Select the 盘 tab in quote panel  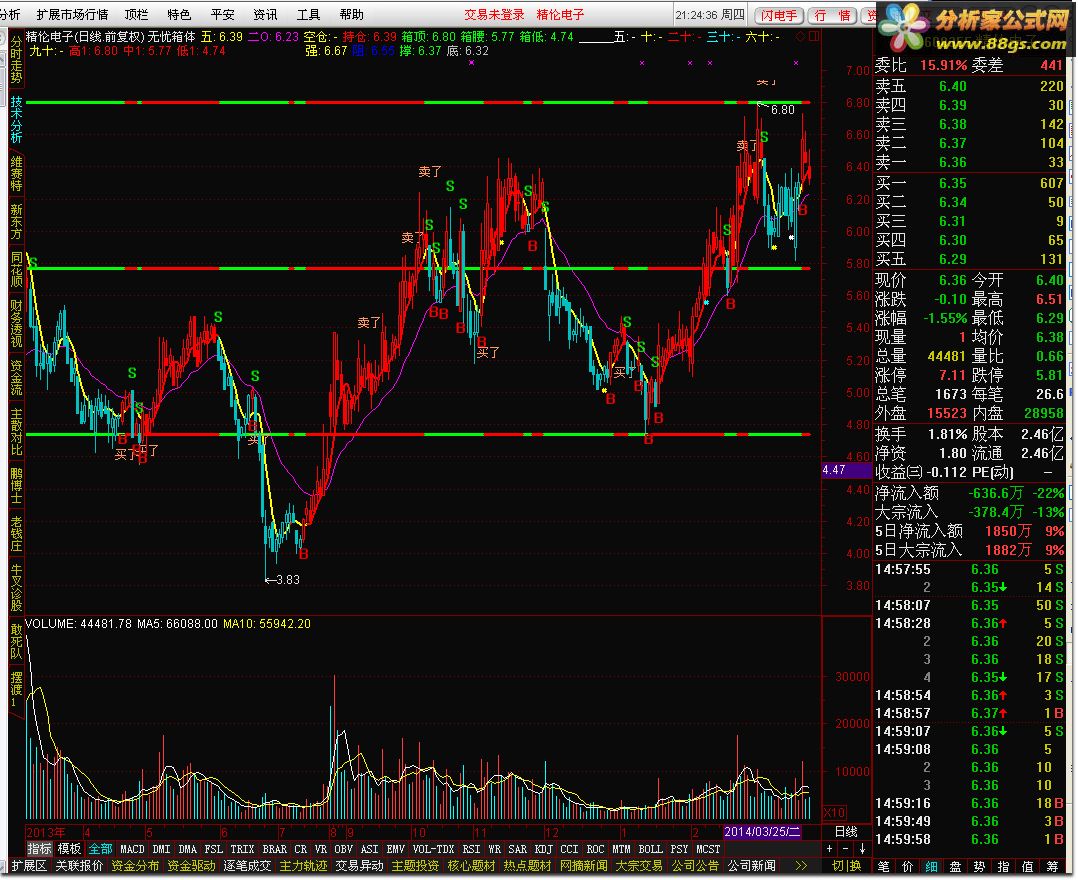(x=956, y=866)
